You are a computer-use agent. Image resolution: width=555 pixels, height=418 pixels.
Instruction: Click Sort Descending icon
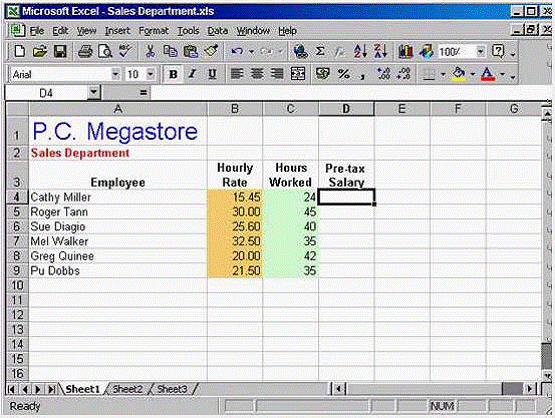pos(381,52)
